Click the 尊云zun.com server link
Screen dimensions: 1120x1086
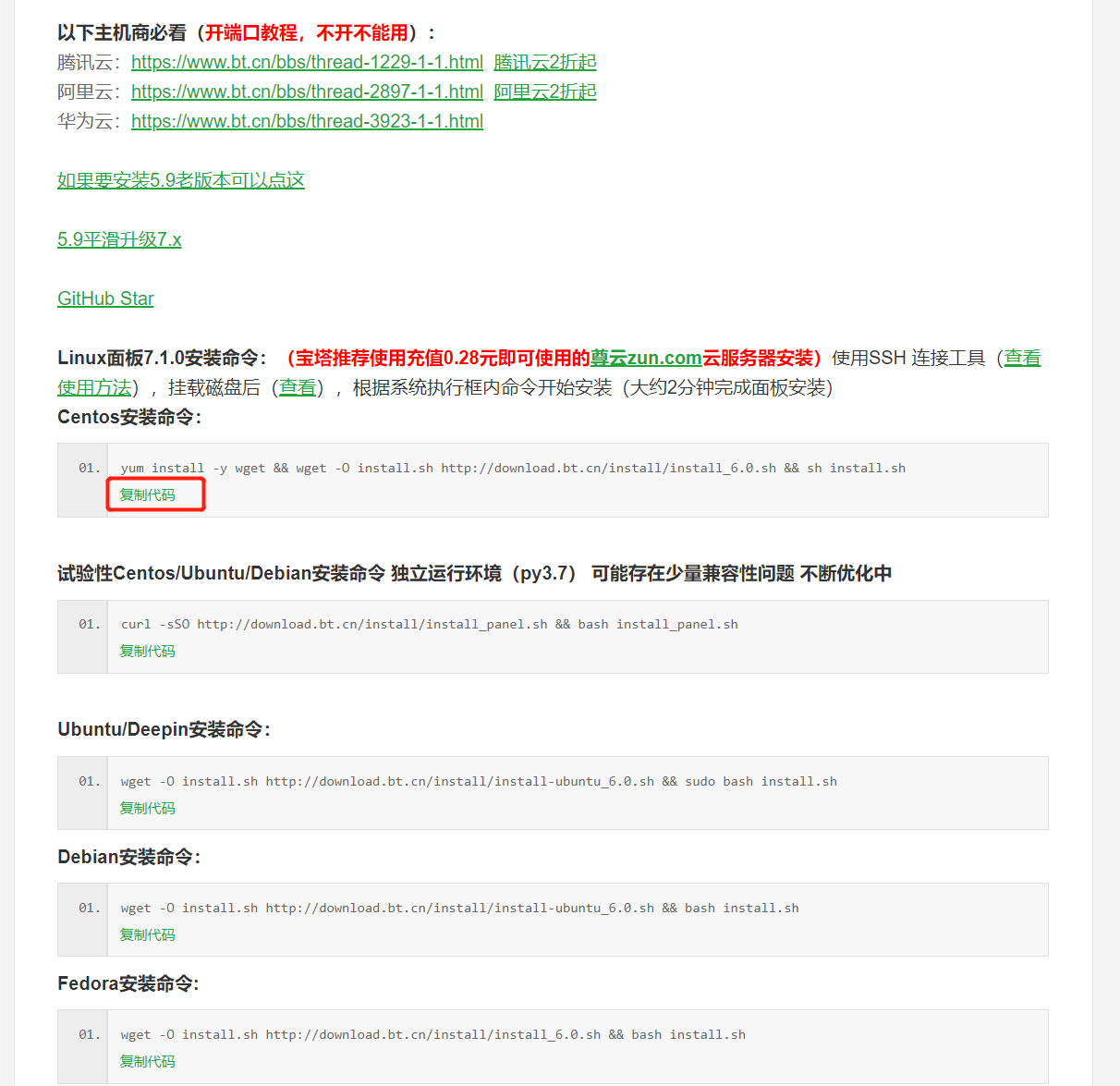tap(646, 358)
